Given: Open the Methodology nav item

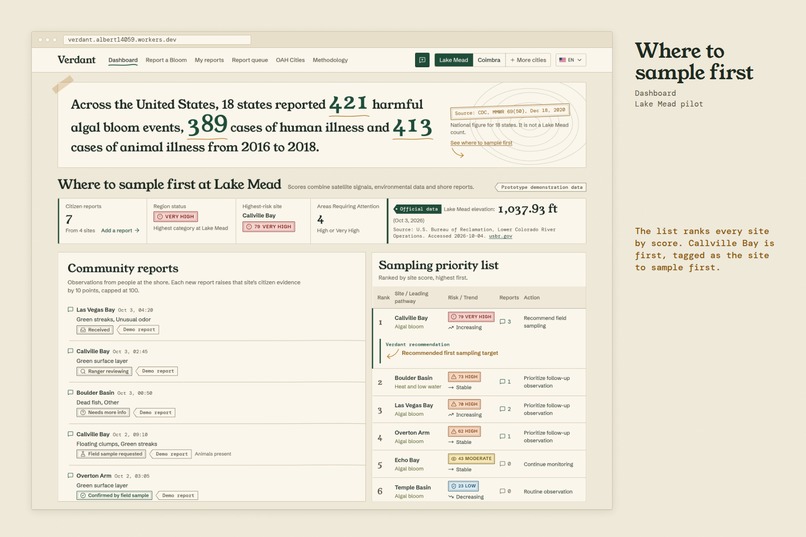Looking at the screenshot, I should pyautogui.click(x=330, y=60).
